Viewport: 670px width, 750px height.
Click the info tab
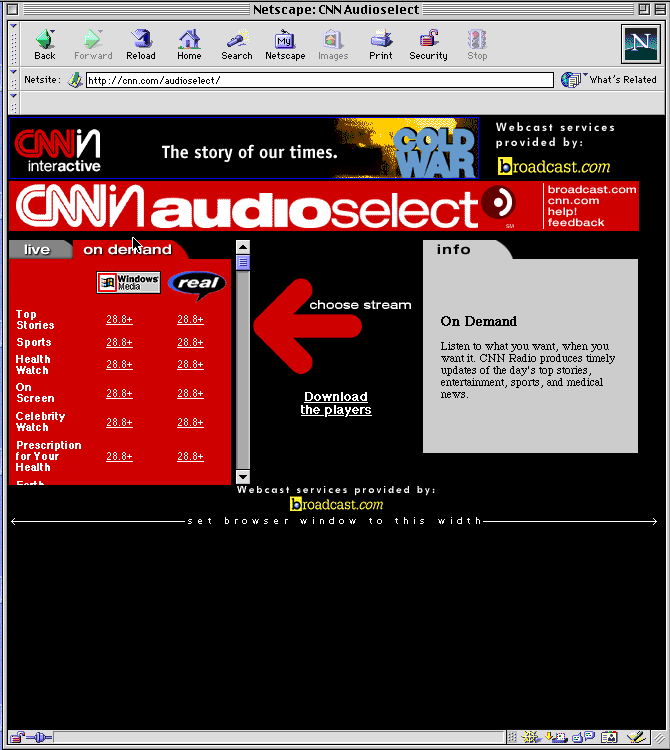coord(453,249)
